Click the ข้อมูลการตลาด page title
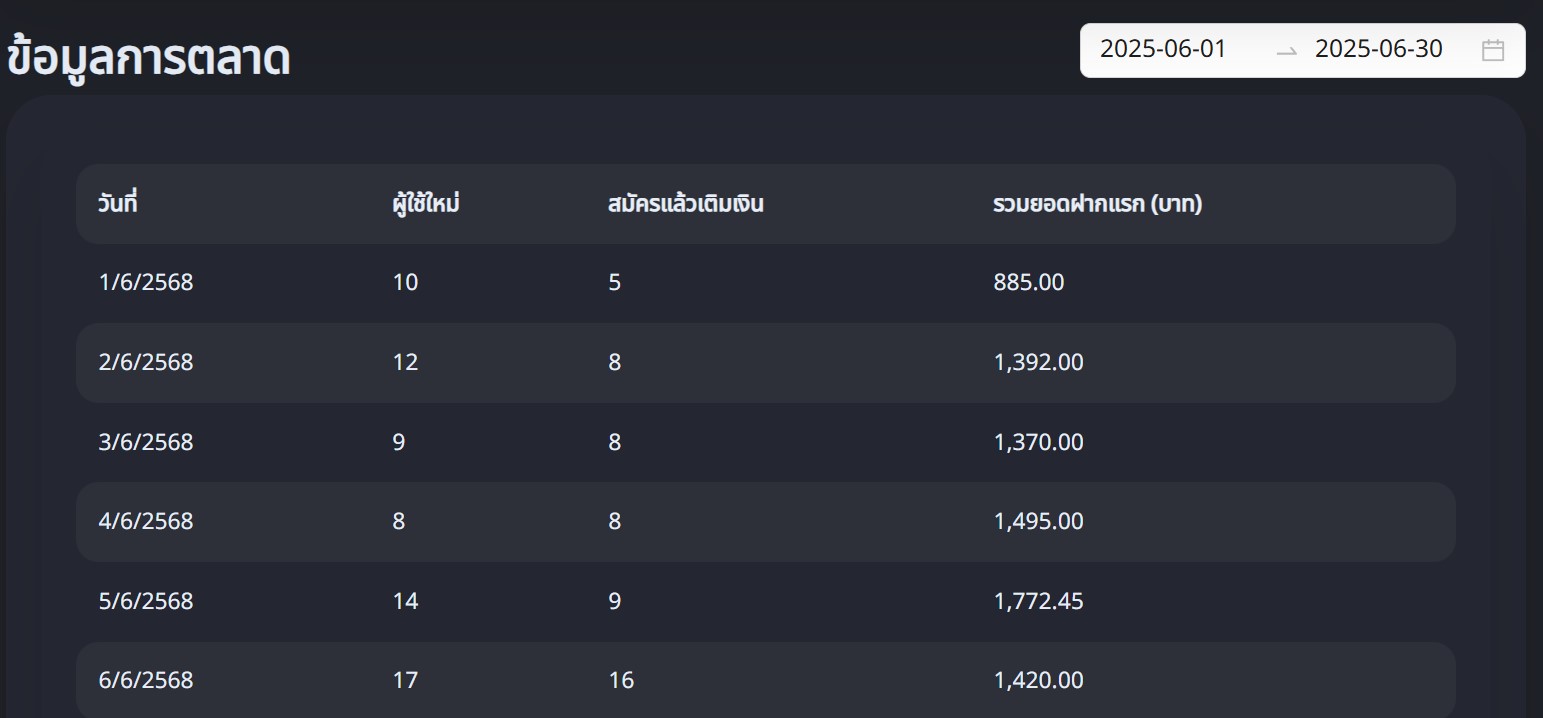 click(148, 59)
